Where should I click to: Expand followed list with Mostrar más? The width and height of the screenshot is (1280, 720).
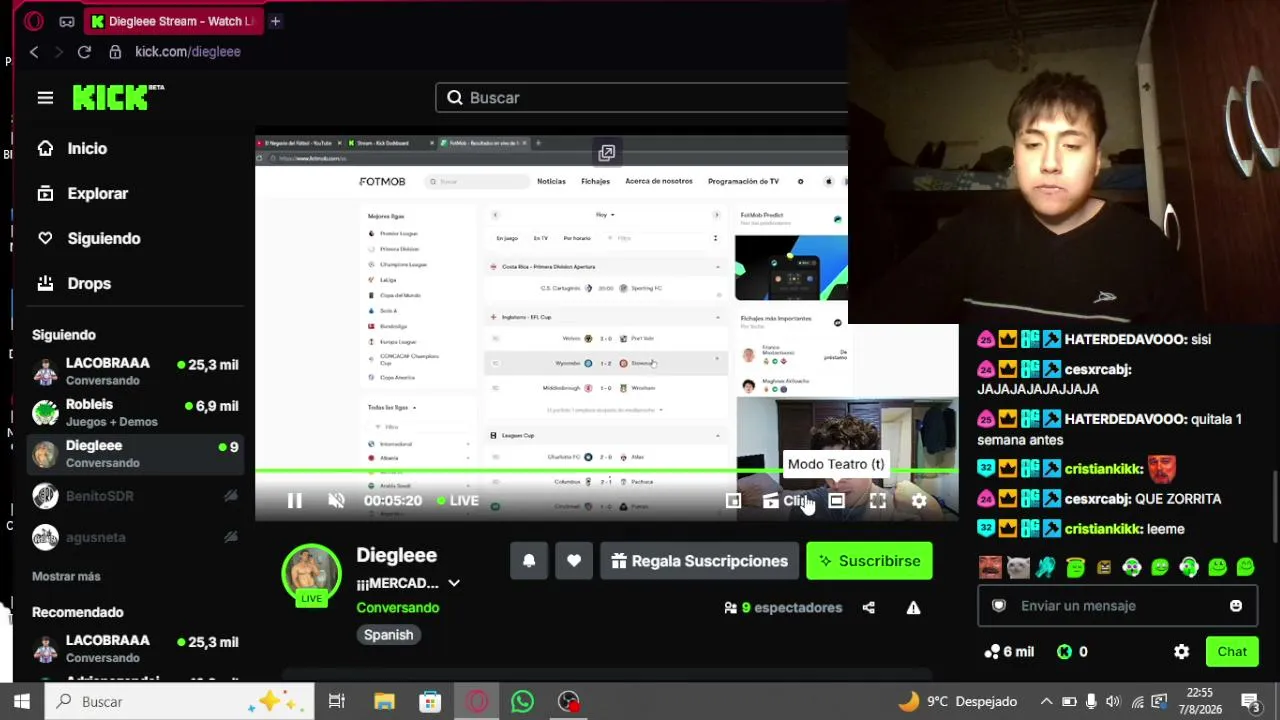click(x=66, y=576)
